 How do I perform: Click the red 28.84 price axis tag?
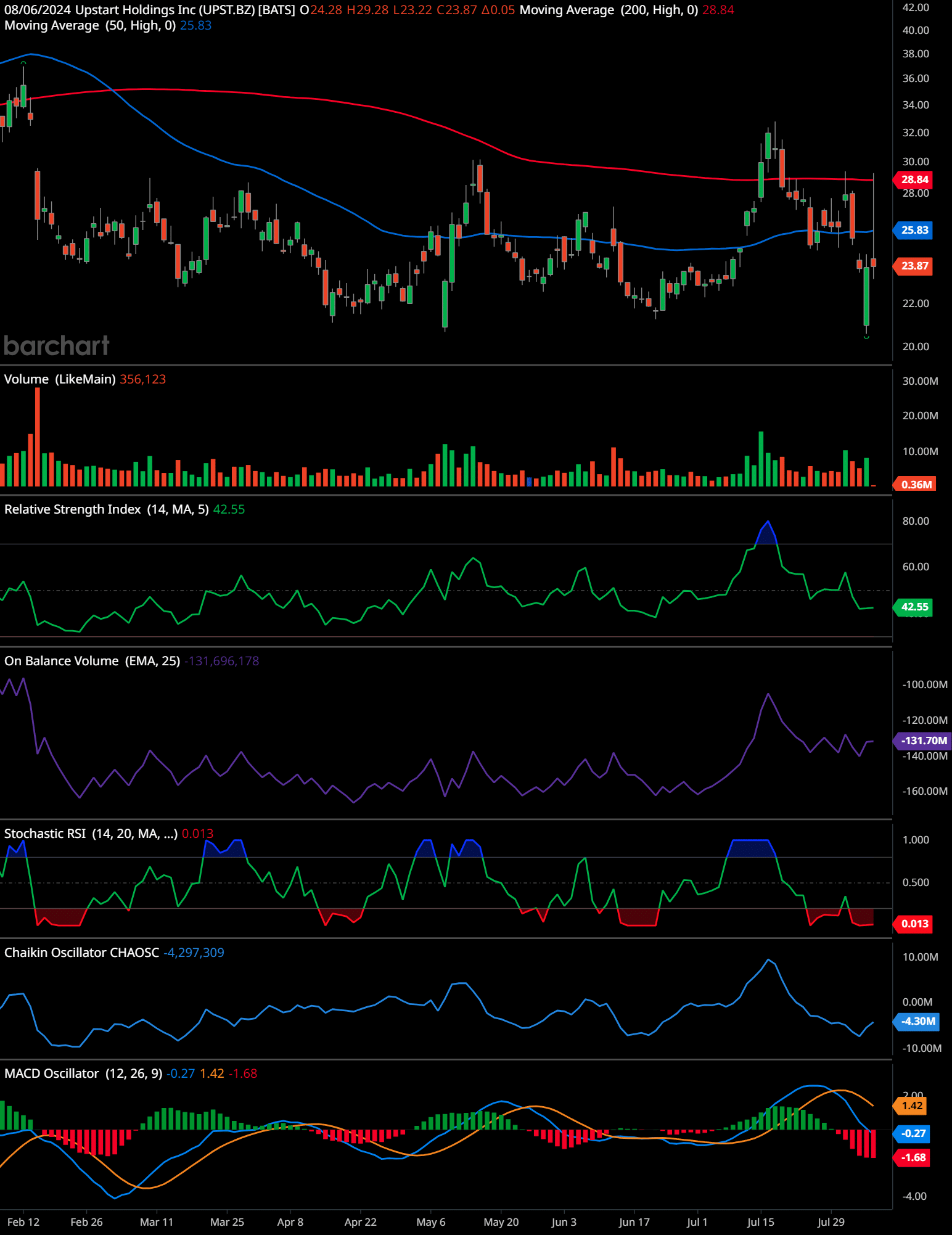click(x=914, y=179)
